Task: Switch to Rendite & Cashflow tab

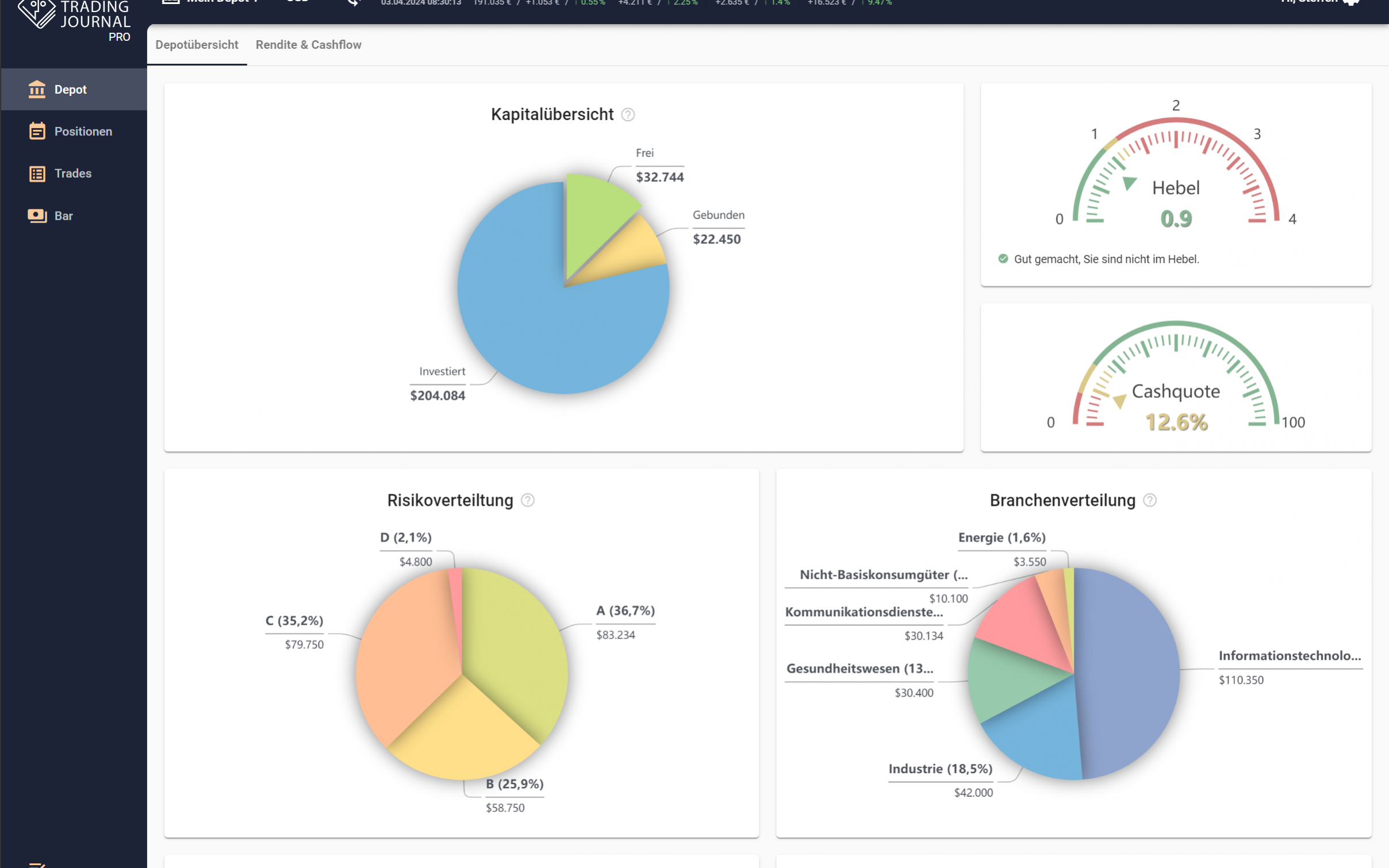Action: coord(308,45)
